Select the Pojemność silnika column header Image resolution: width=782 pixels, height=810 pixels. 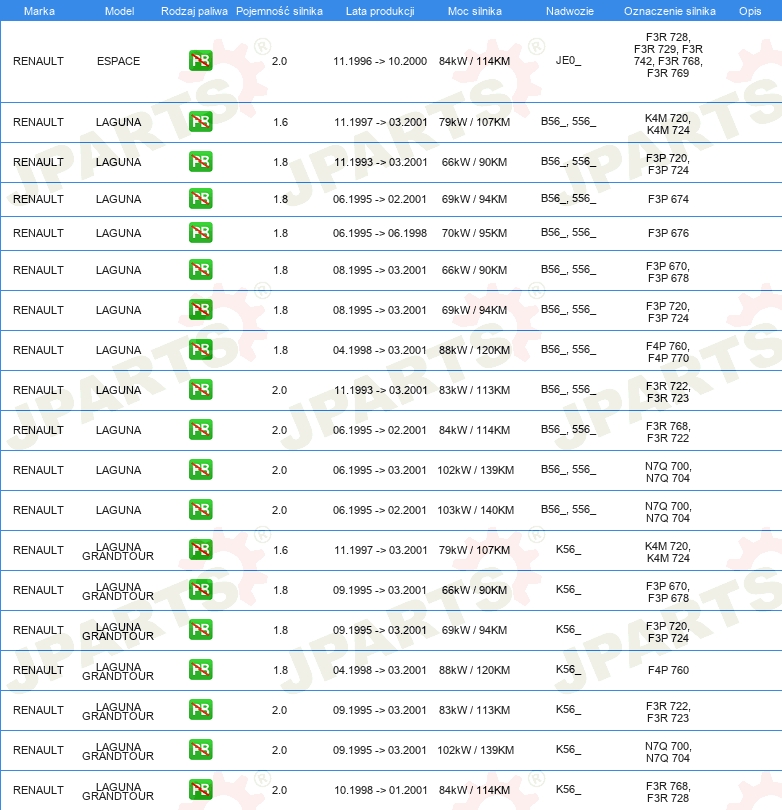click(x=279, y=11)
